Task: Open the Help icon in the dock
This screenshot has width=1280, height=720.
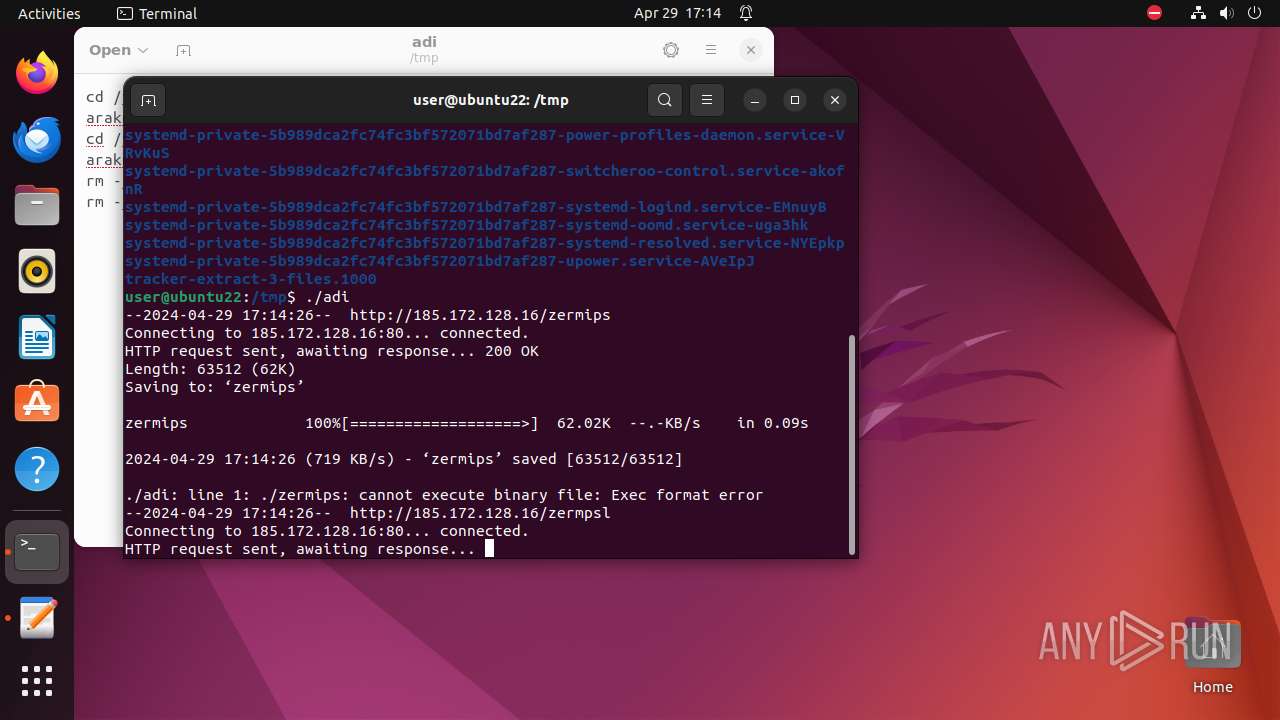Action: click(x=37, y=469)
